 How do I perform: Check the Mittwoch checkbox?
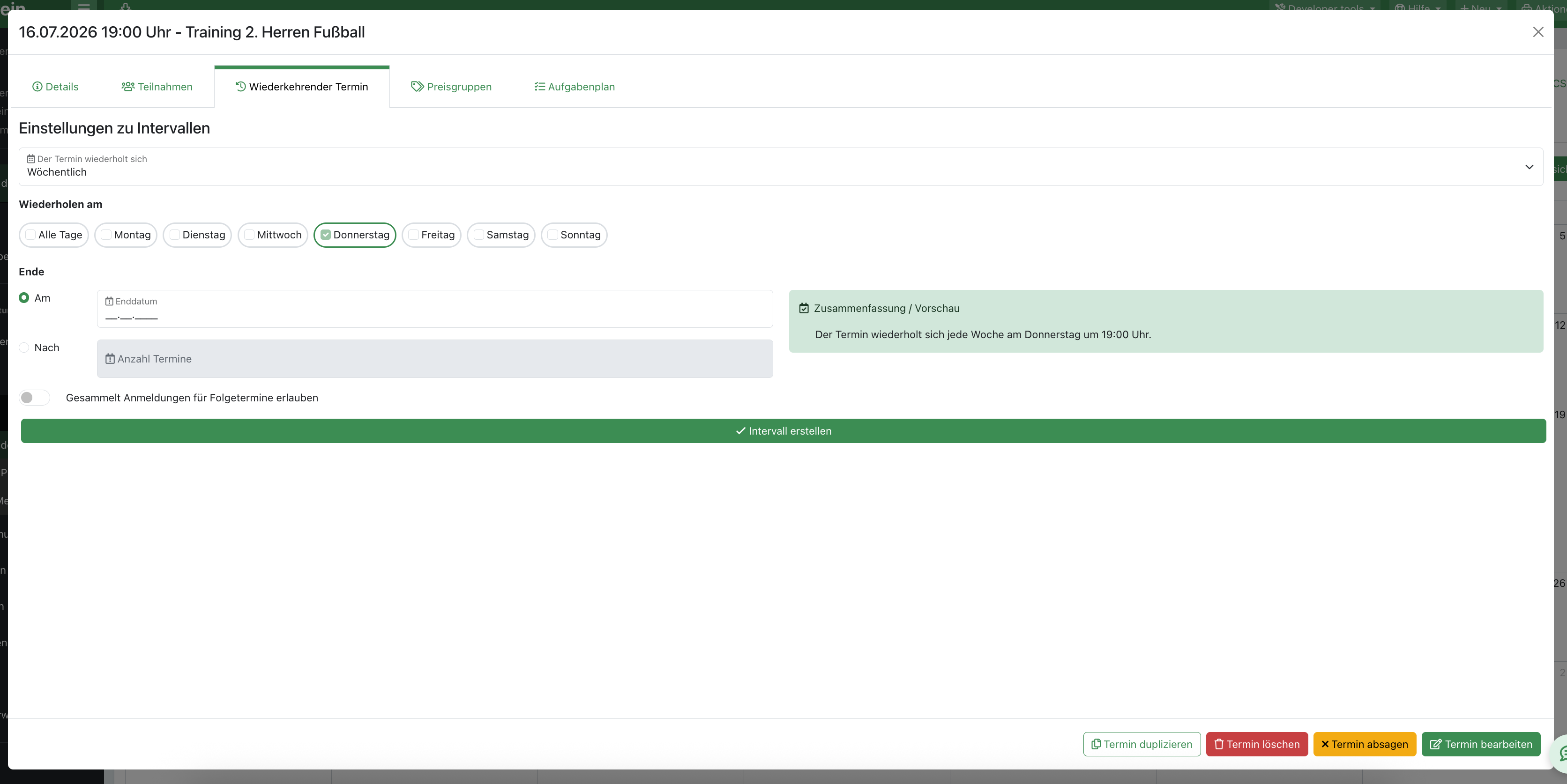[249, 235]
